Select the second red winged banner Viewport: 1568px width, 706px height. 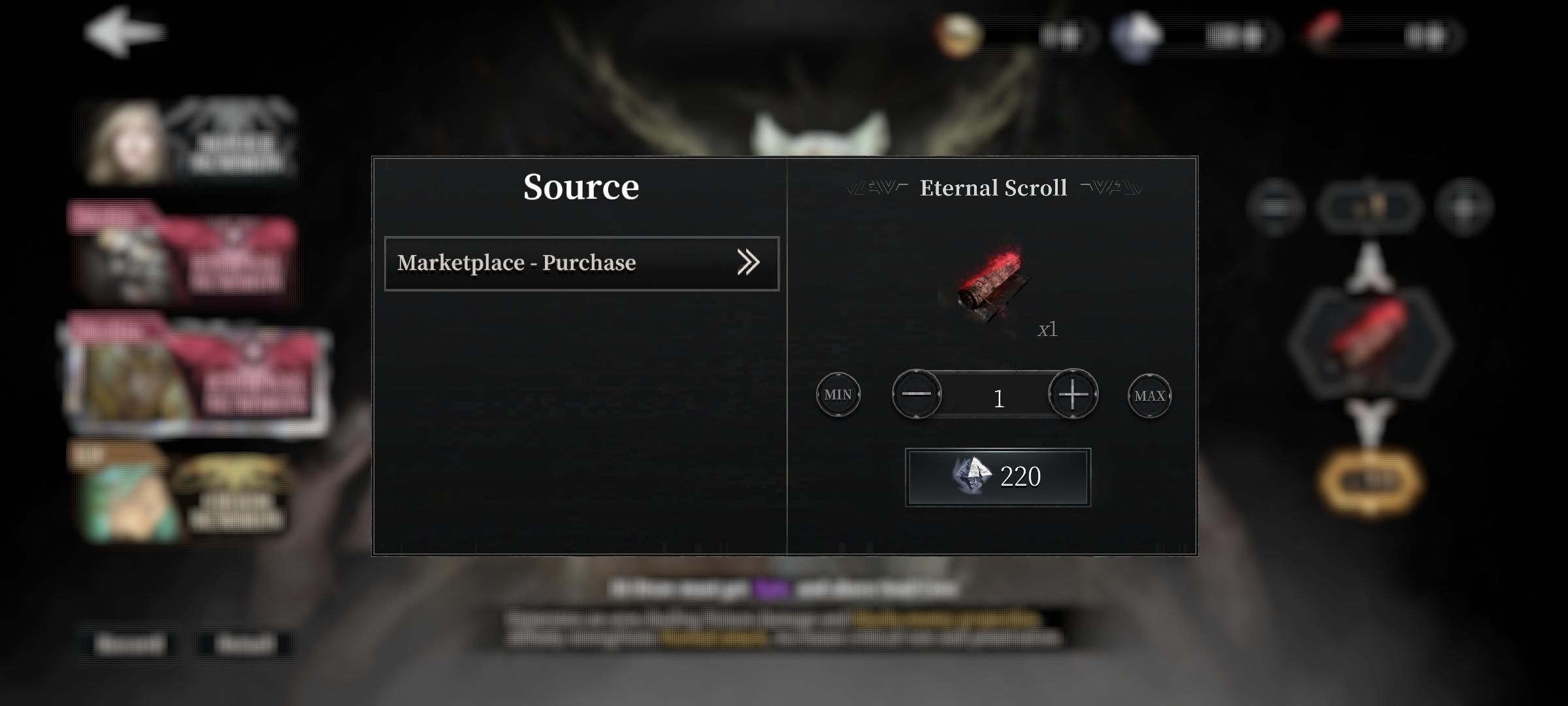(x=183, y=251)
